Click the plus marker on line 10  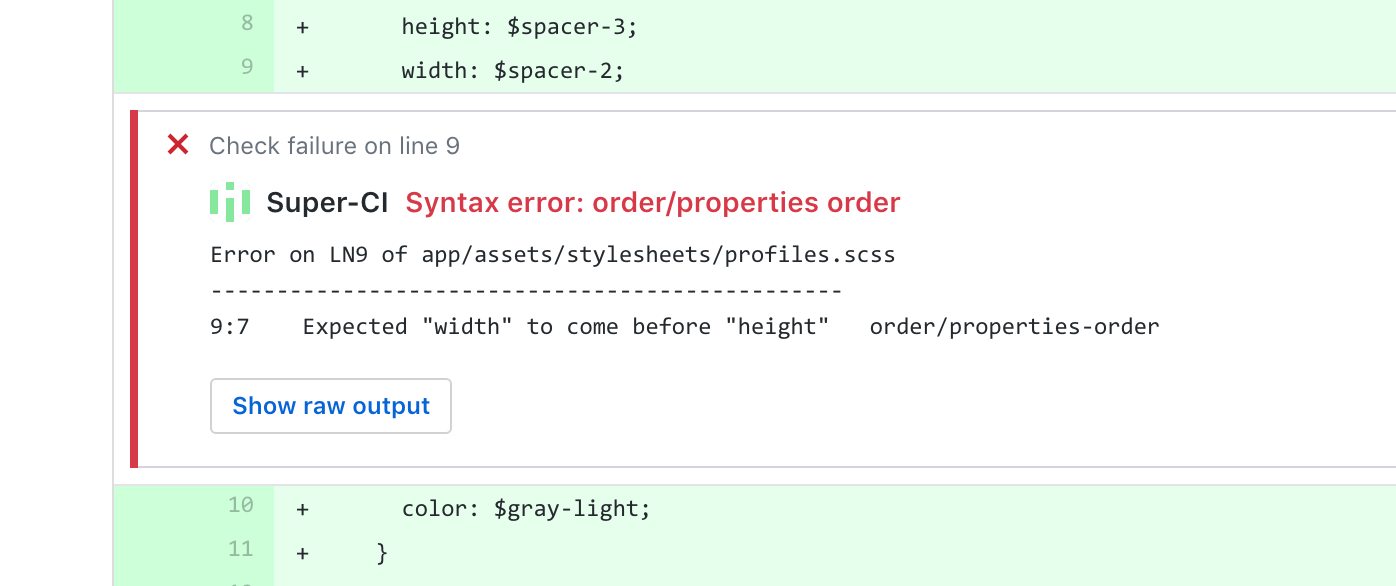tap(301, 508)
